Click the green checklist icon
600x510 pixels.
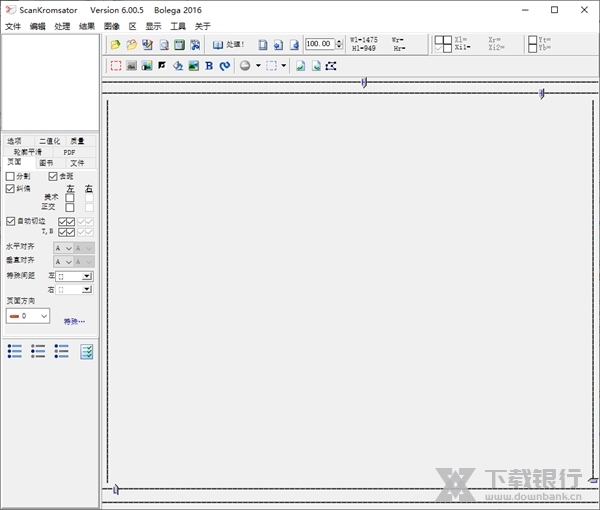[87, 352]
